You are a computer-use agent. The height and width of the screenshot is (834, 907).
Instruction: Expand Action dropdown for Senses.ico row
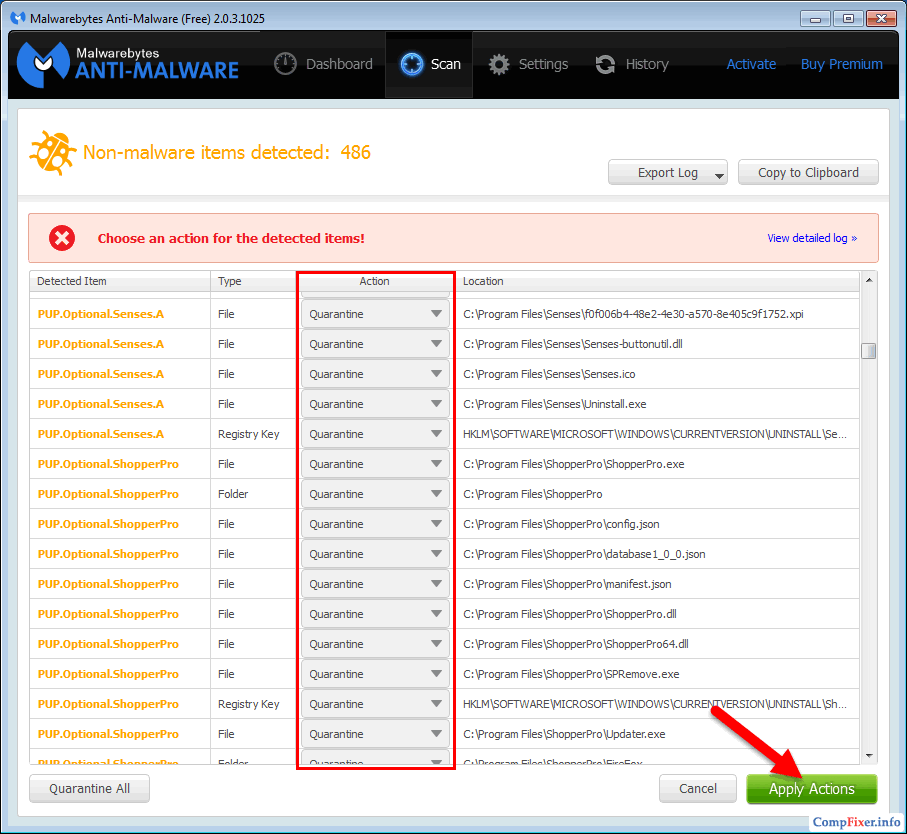(x=376, y=374)
